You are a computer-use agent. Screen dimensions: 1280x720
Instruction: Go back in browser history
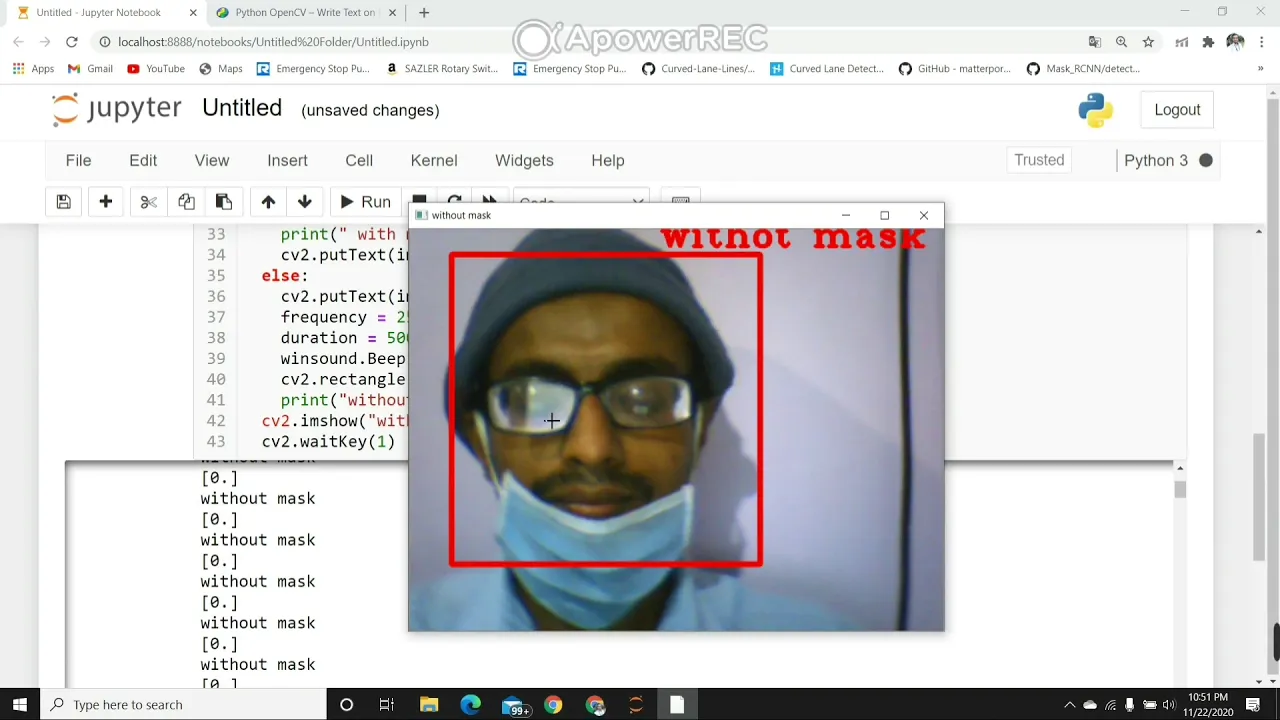point(18,42)
